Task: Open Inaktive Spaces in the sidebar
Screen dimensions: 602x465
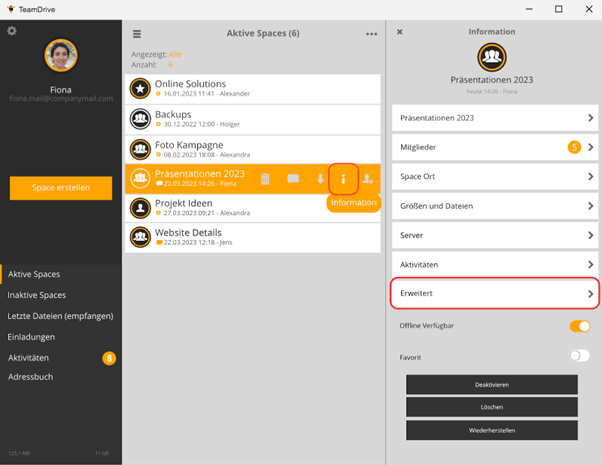Action: click(x=37, y=295)
